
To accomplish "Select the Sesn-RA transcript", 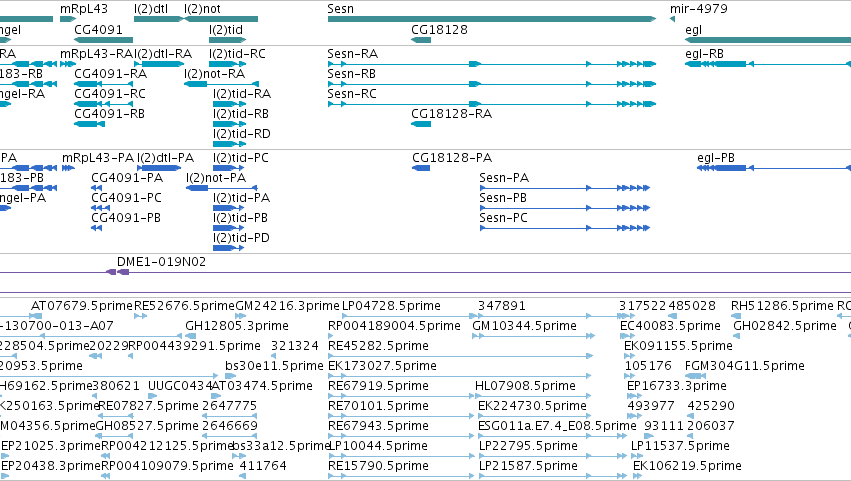I will [x=492, y=64].
